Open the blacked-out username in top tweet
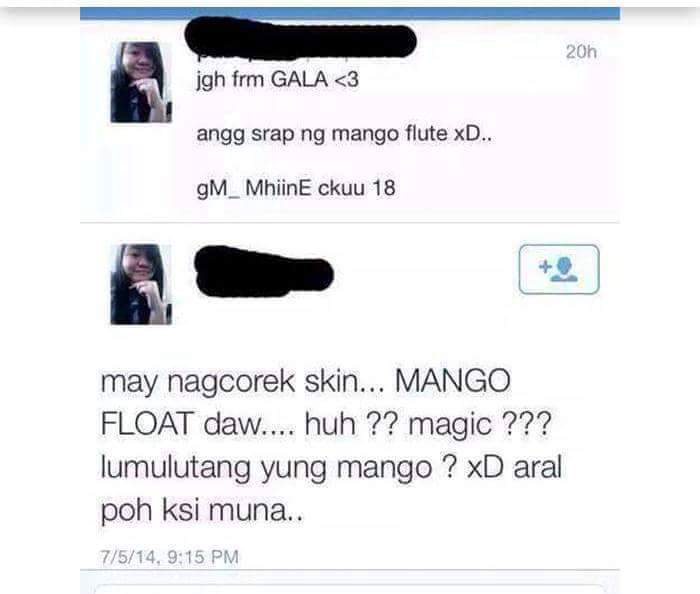 point(300,37)
